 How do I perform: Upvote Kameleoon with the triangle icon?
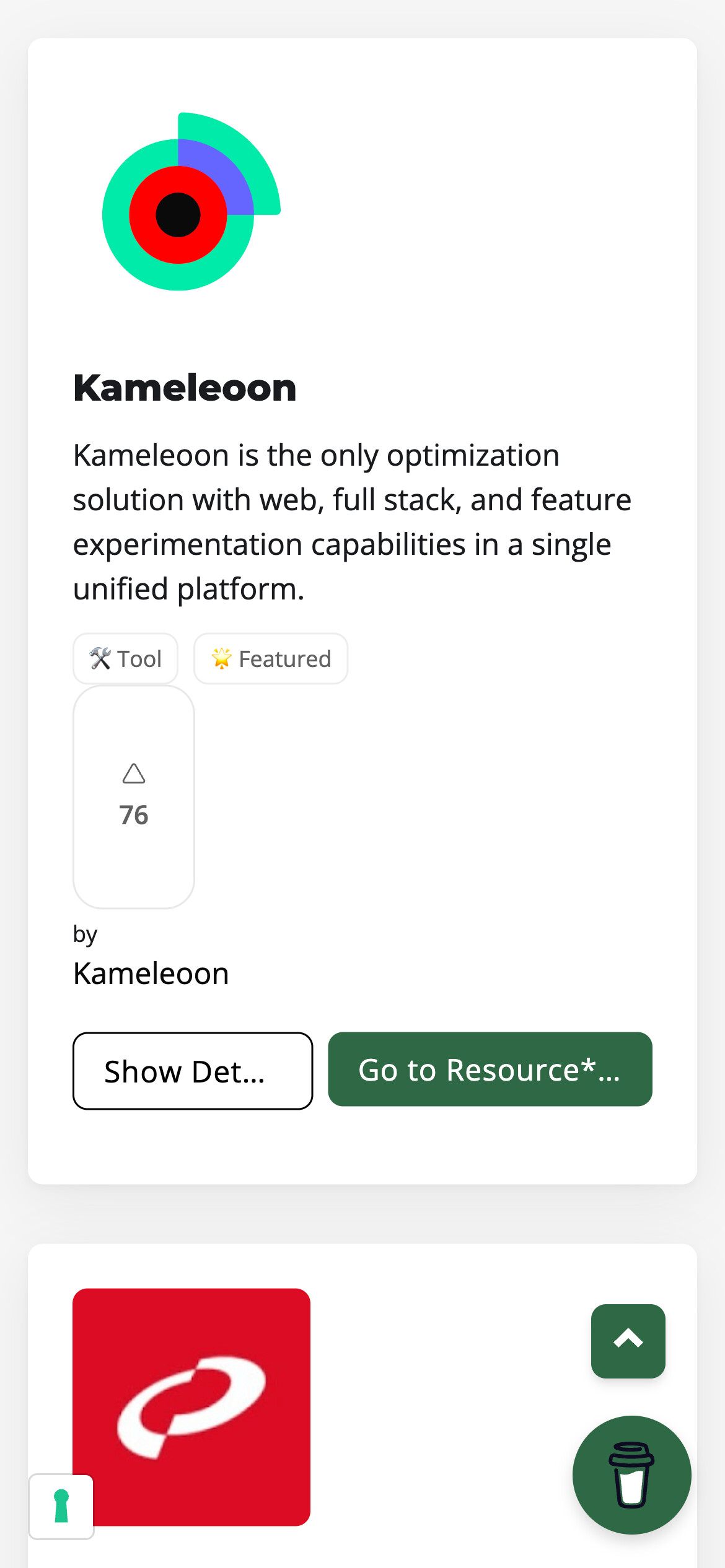[134, 773]
